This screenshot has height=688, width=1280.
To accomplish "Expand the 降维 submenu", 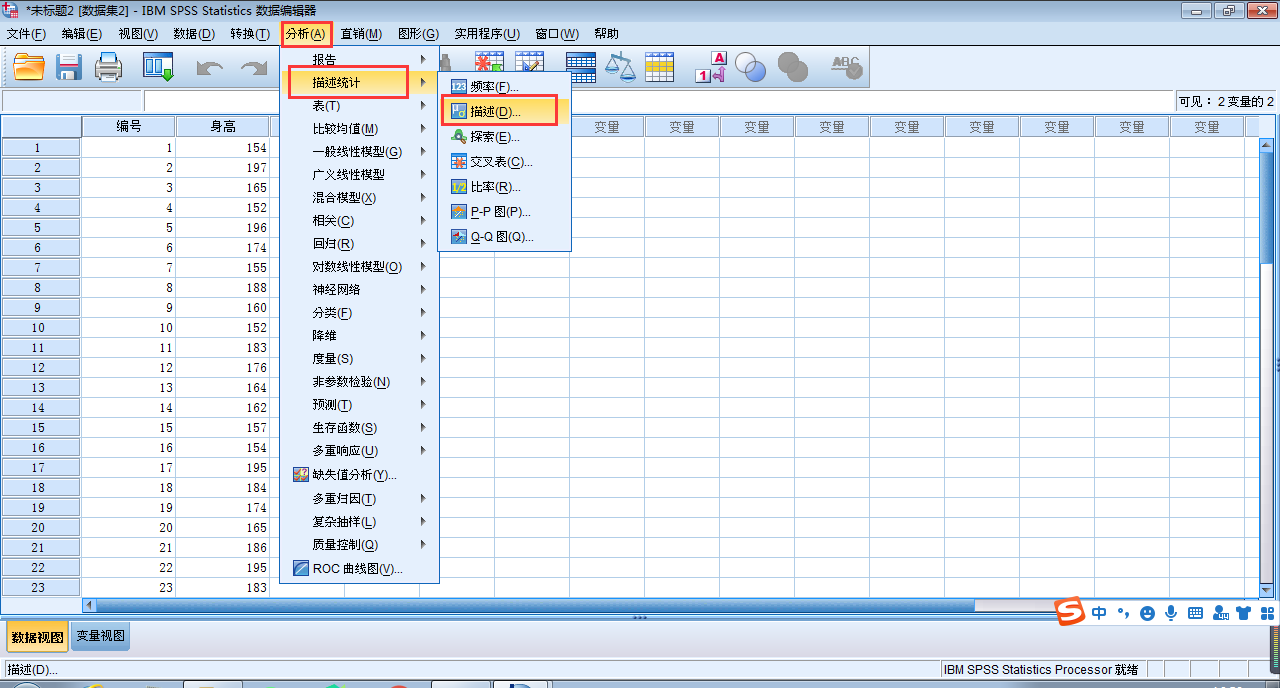I will click(x=359, y=336).
